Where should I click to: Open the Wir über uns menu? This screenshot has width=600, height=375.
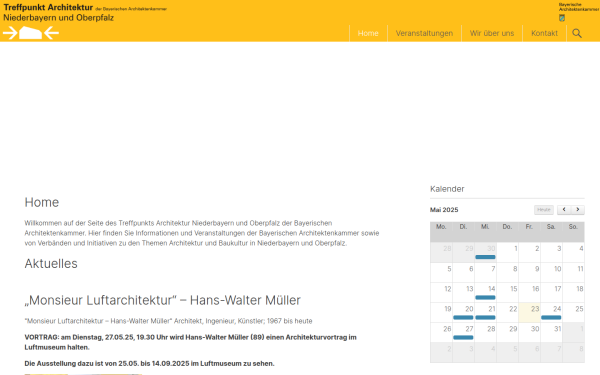pyautogui.click(x=492, y=33)
